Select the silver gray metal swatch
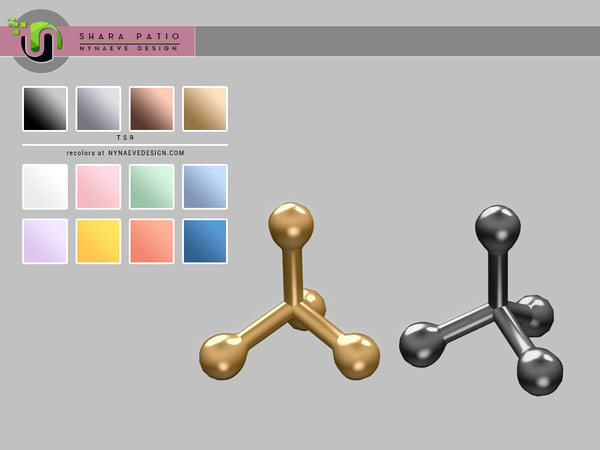Viewport: 600px width, 450px height. [98, 109]
